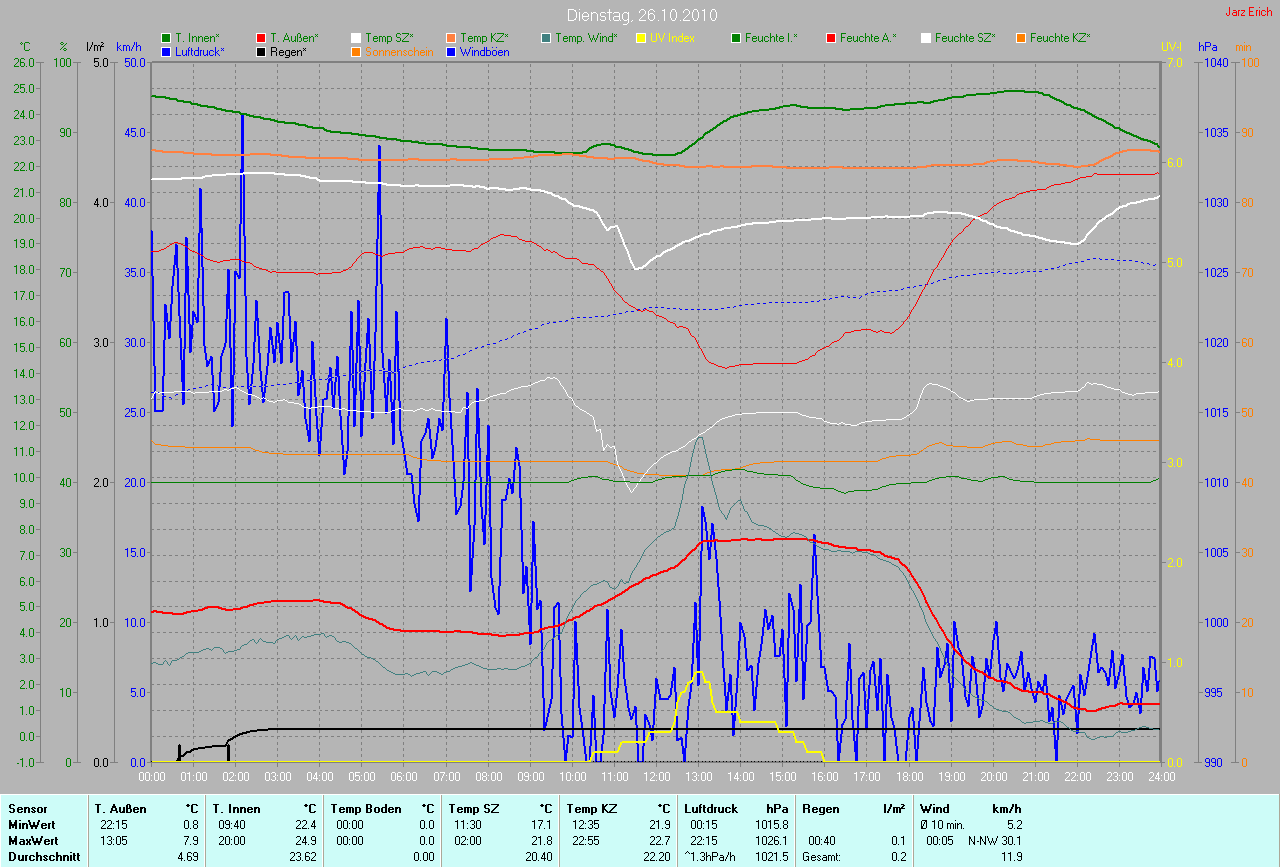Click the "Wind" column header in the table
This screenshot has height=867, width=1280.
934,808
